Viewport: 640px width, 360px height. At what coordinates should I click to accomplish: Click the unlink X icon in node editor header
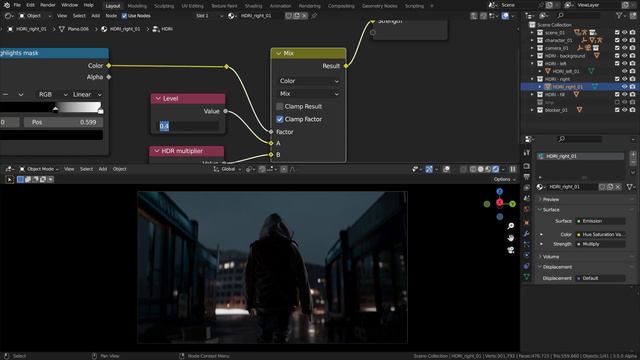pyautogui.click(x=304, y=16)
